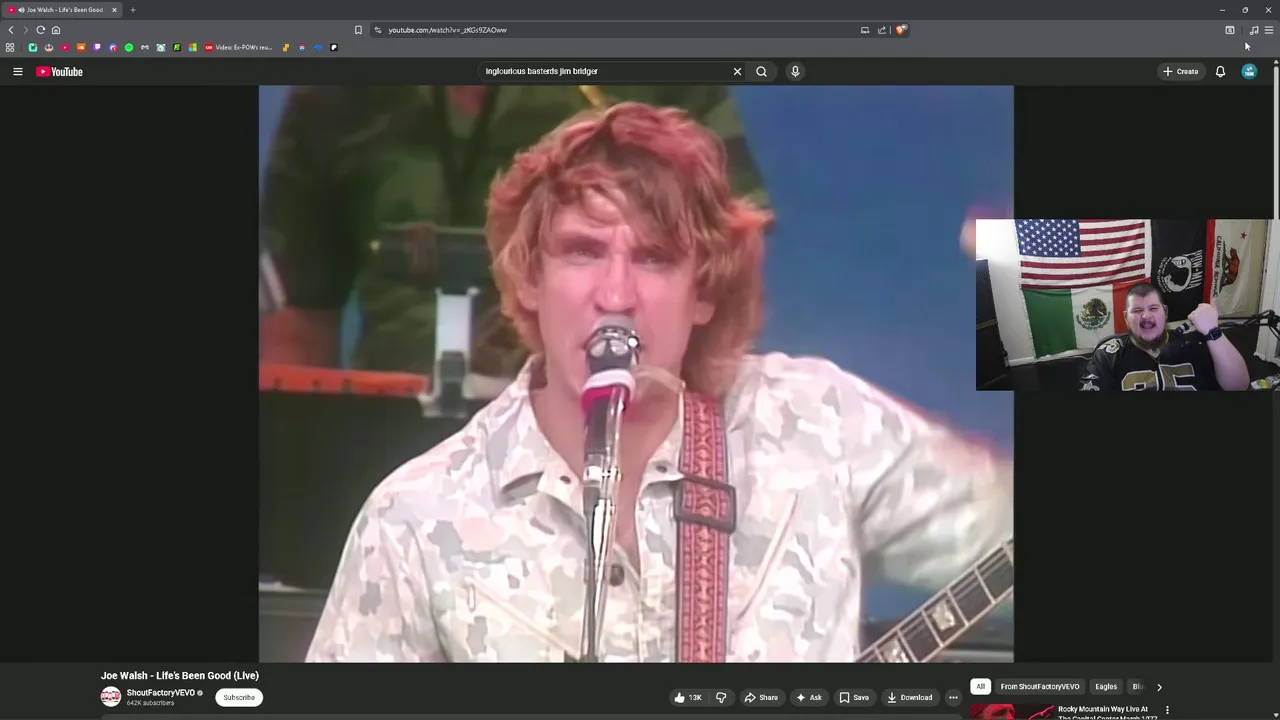The image size is (1280, 720).
Task: Show next filter chips with arrow
Action: pyautogui.click(x=1159, y=687)
